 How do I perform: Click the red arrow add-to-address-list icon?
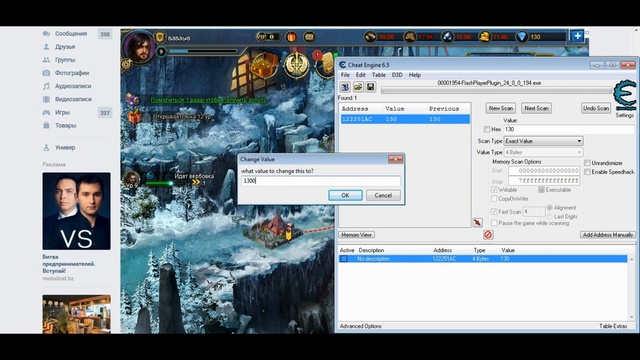pos(478,222)
